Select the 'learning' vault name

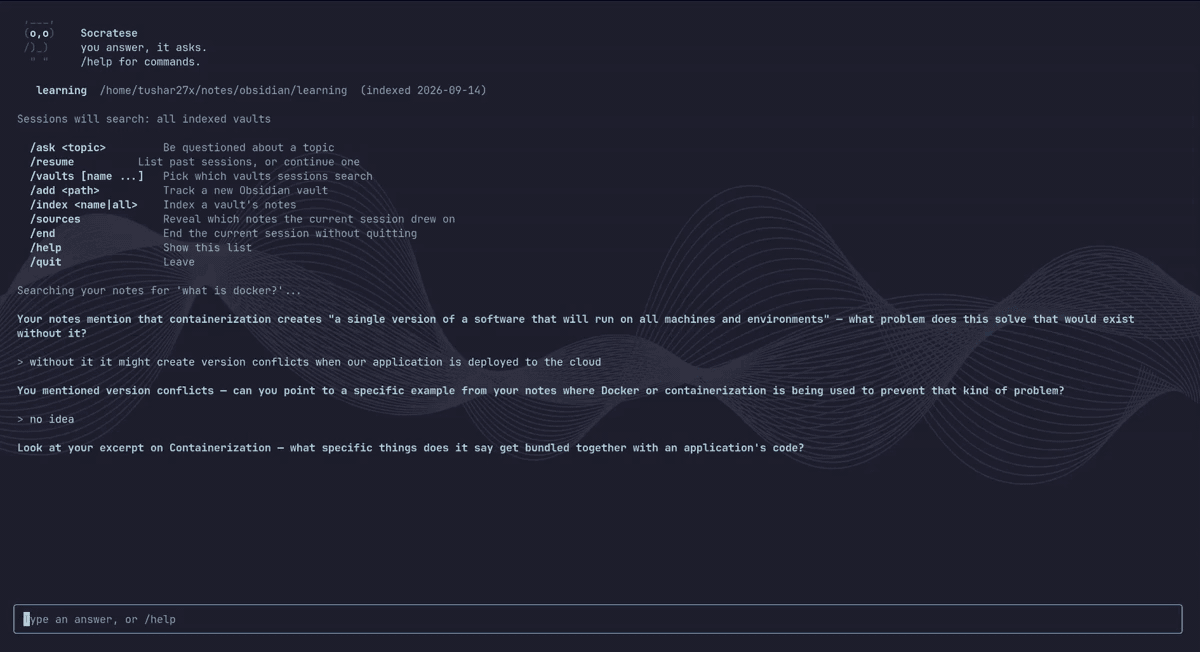(x=62, y=90)
